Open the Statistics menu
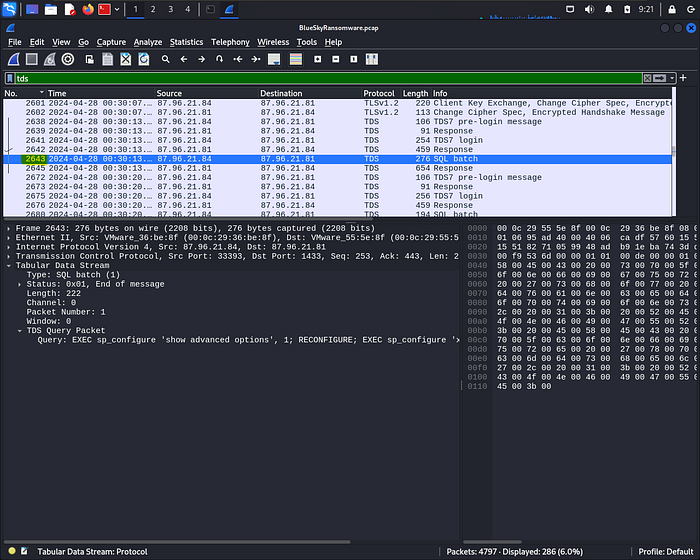Screen dimensions: 700x560 (x=186, y=42)
